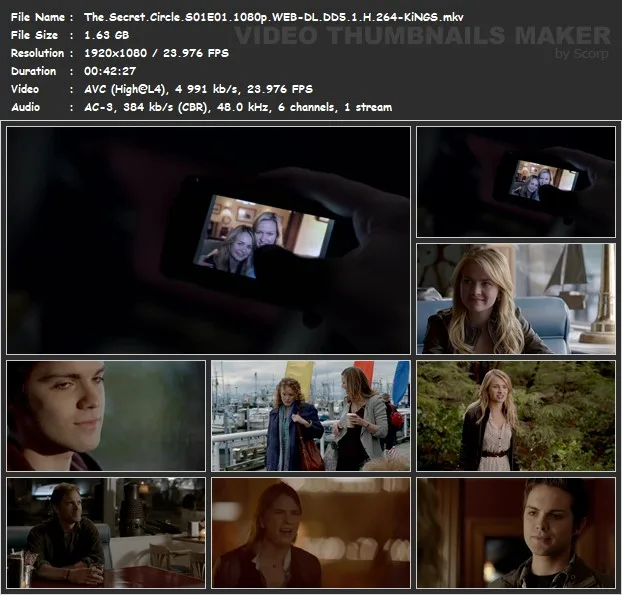Click thumbnail of dark-haired man in jacket

pyautogui.click(x=516, y=533)
